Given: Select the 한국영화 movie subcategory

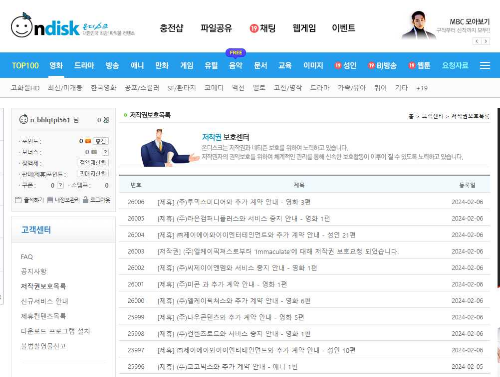Looking at the screenshot, I should (103, 88).
